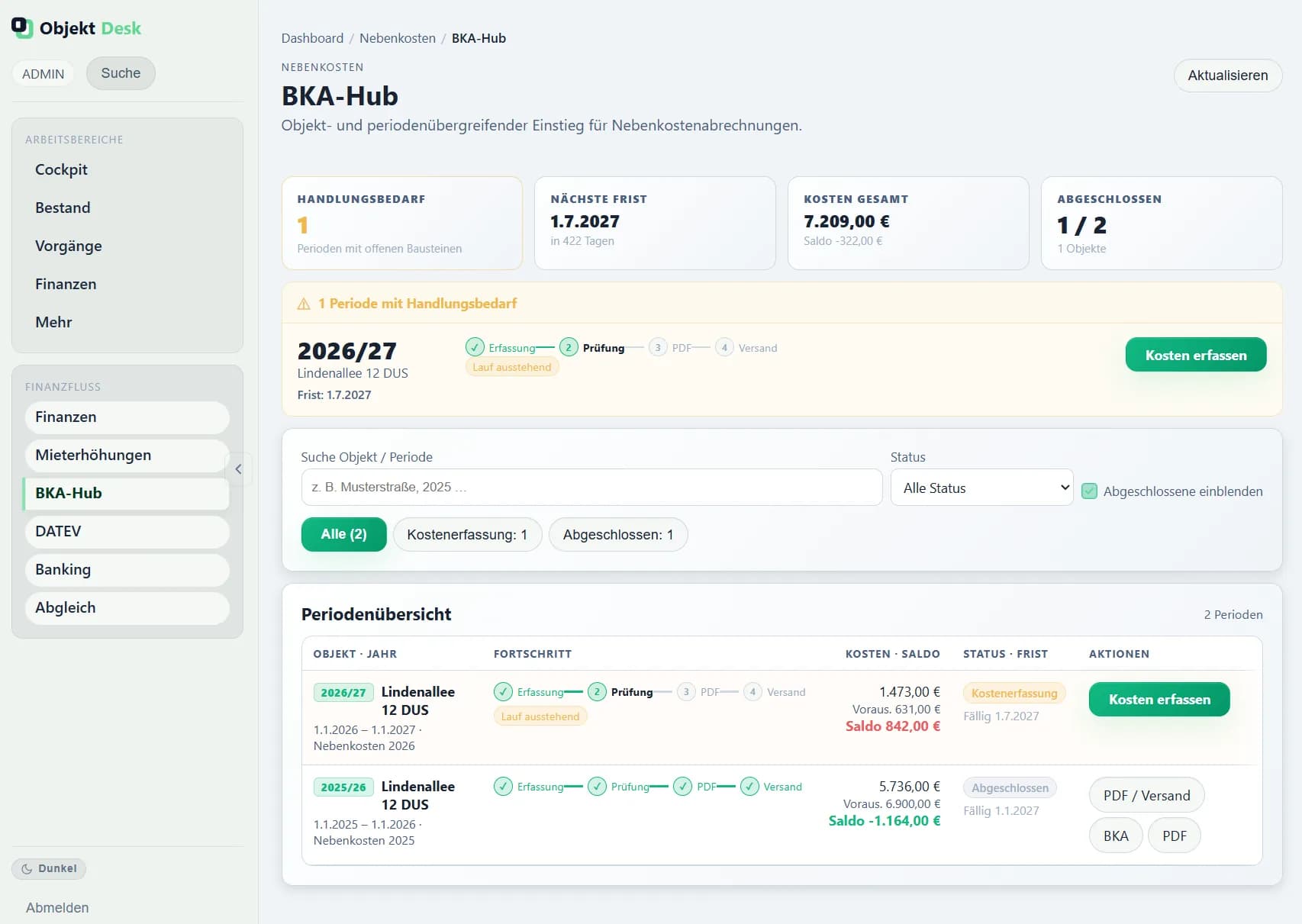Click the 2026/27 period badge in table

coord(343,693)
